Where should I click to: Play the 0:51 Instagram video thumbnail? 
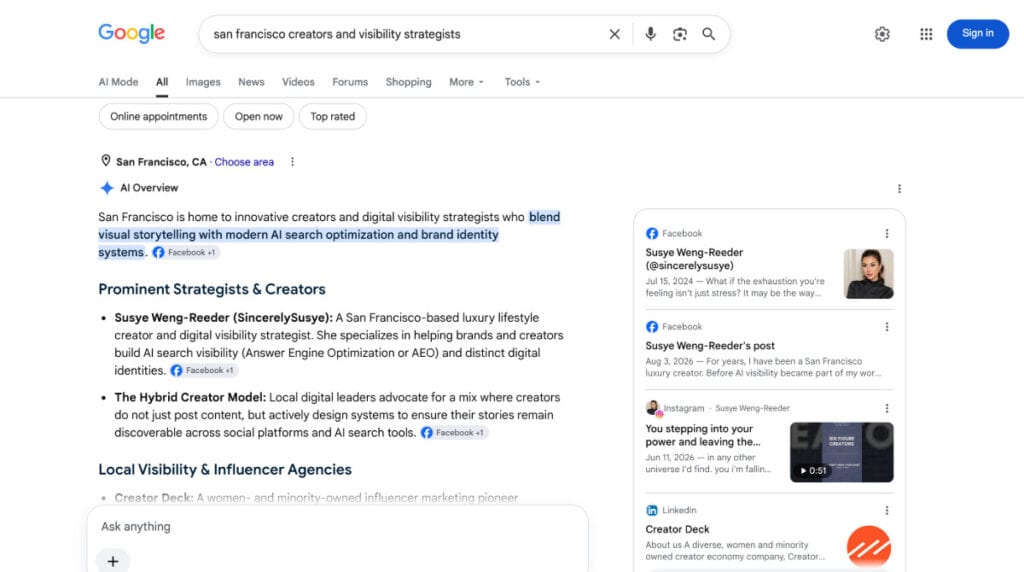(842, 452)
